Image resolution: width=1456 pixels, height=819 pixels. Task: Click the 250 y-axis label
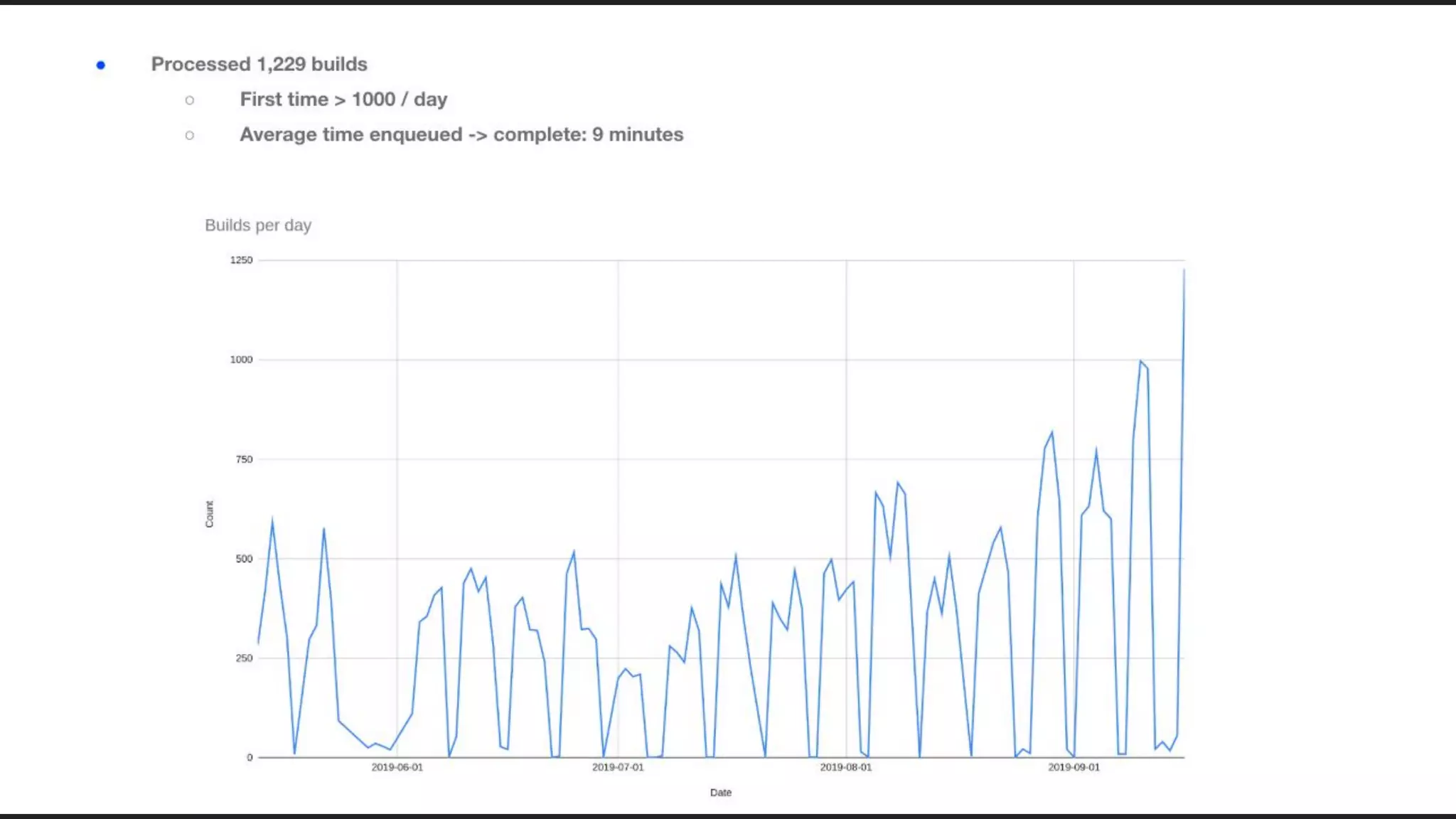coord(244,658)
